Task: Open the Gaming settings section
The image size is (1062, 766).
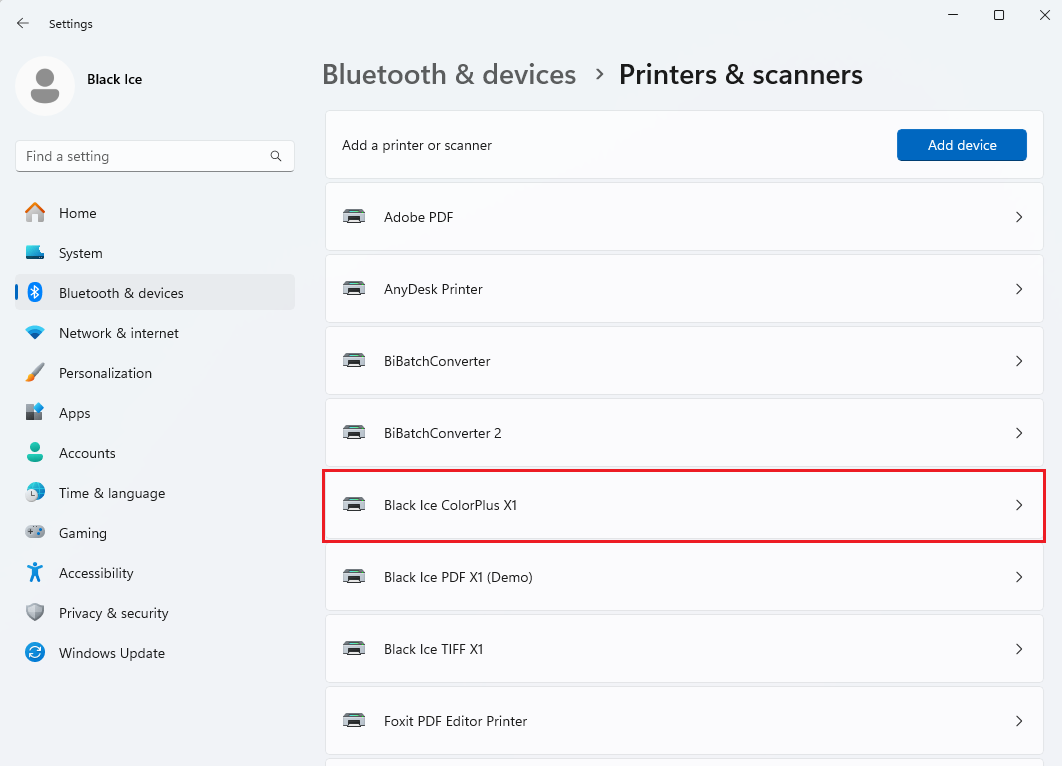Action: click(83, 533)
